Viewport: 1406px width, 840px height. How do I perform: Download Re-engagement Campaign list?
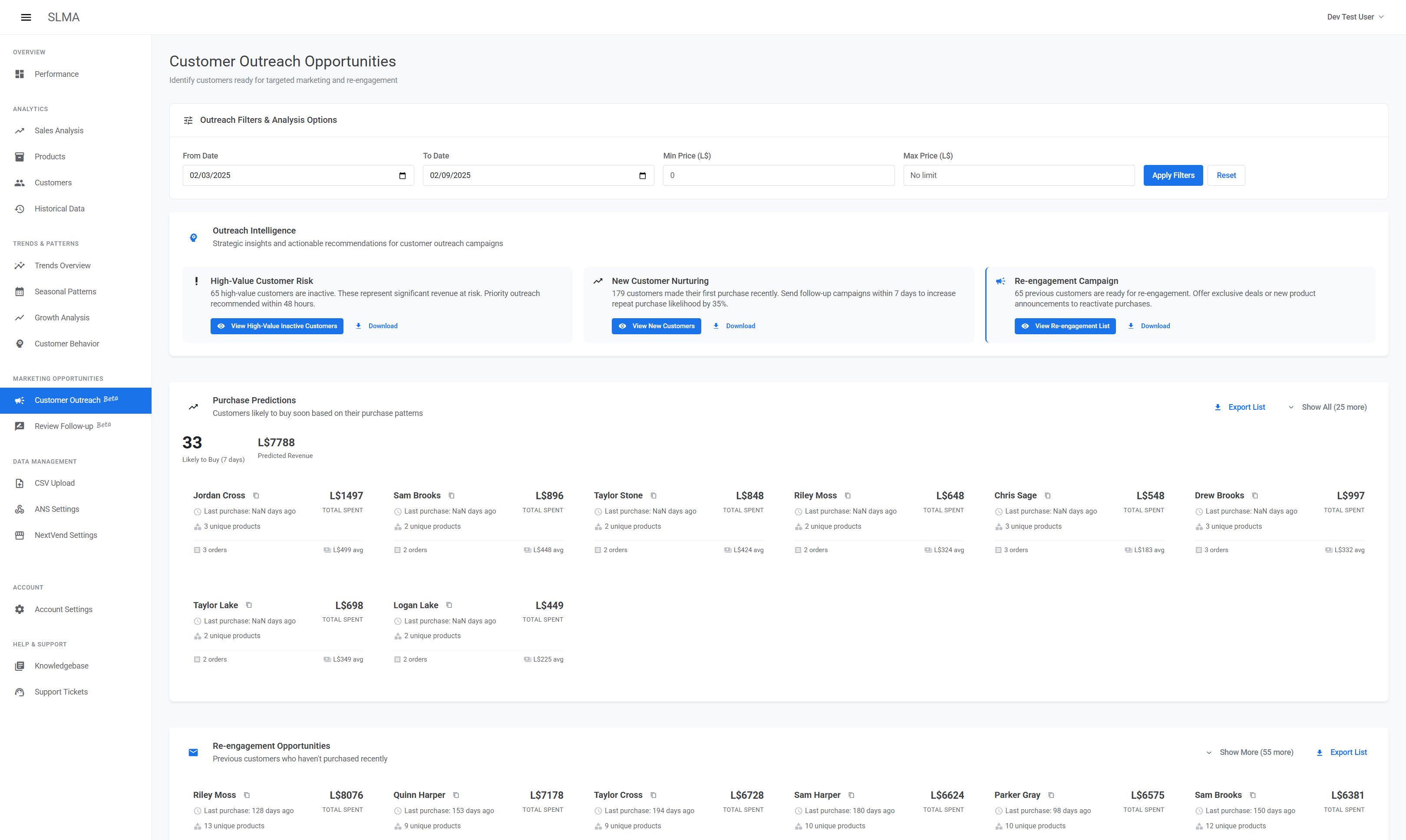1149,326
